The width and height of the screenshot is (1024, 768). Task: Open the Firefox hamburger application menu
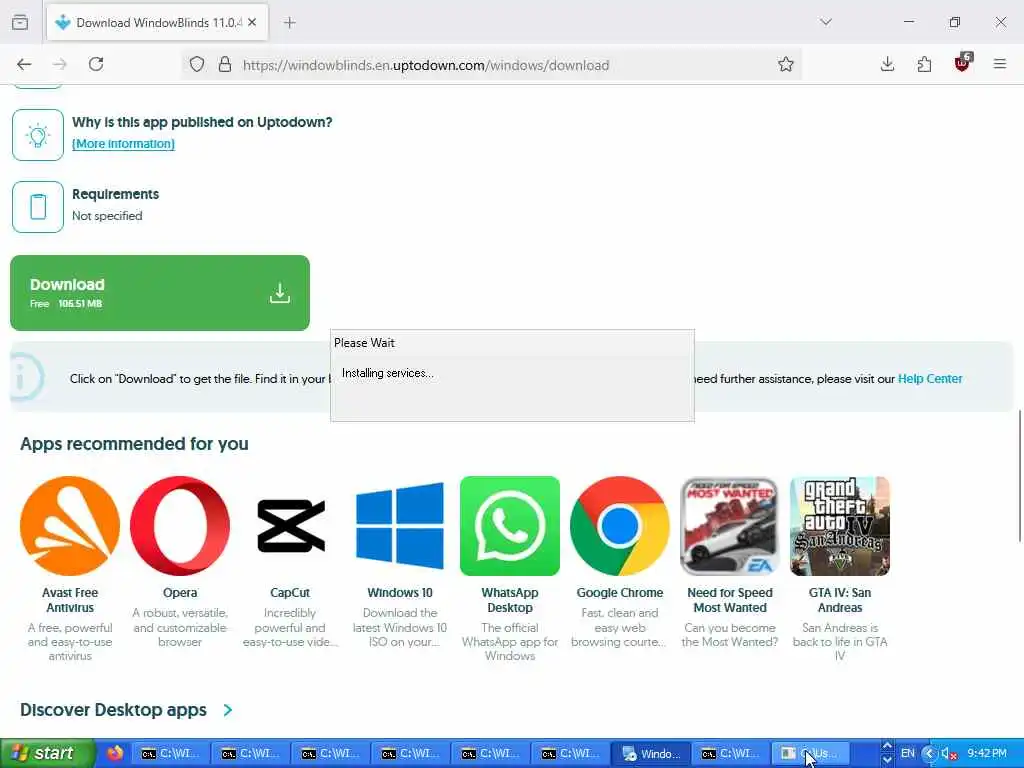pos(999,64)
